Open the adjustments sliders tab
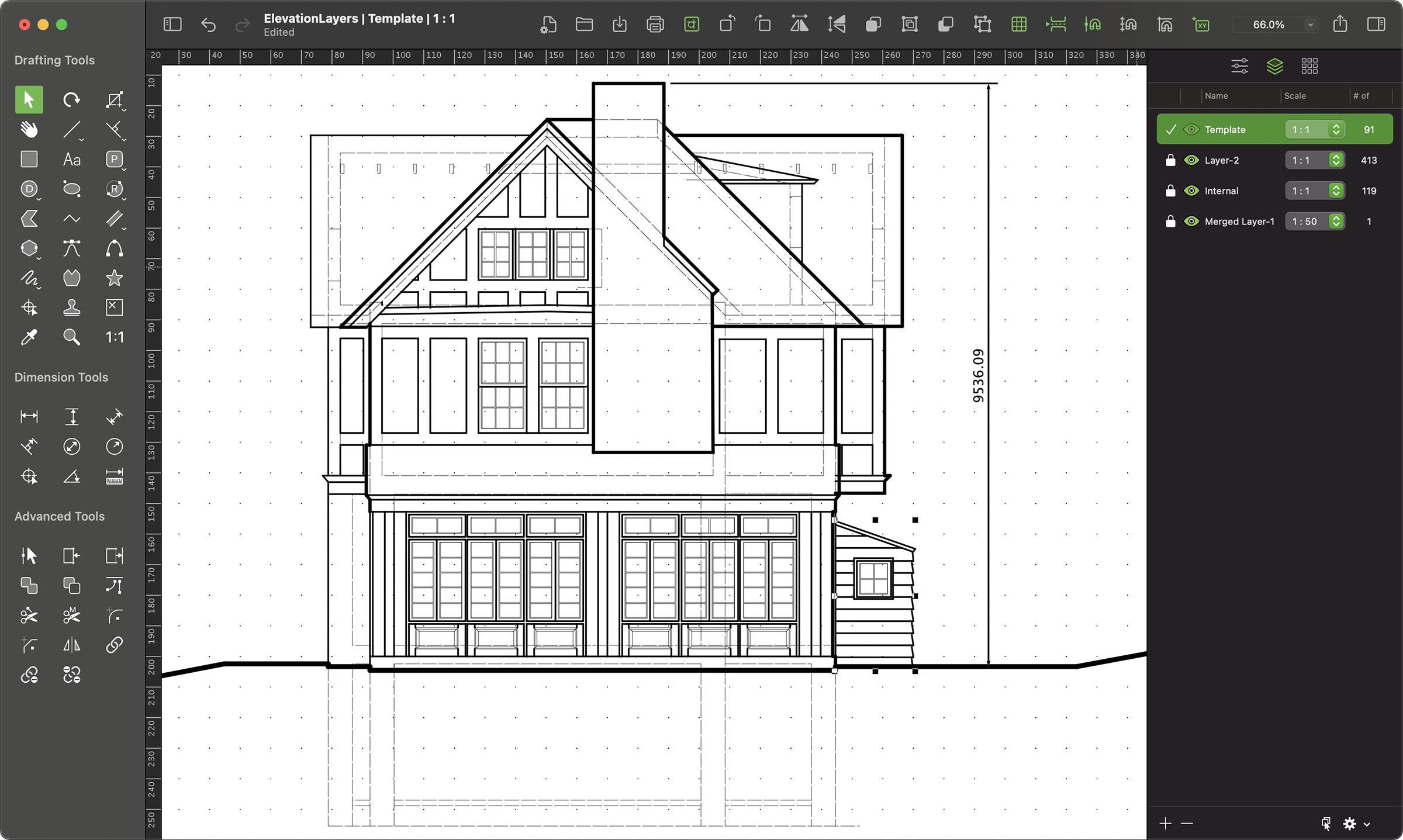The height and width of the screenshot is (840, 1403). coord(1239,66)
